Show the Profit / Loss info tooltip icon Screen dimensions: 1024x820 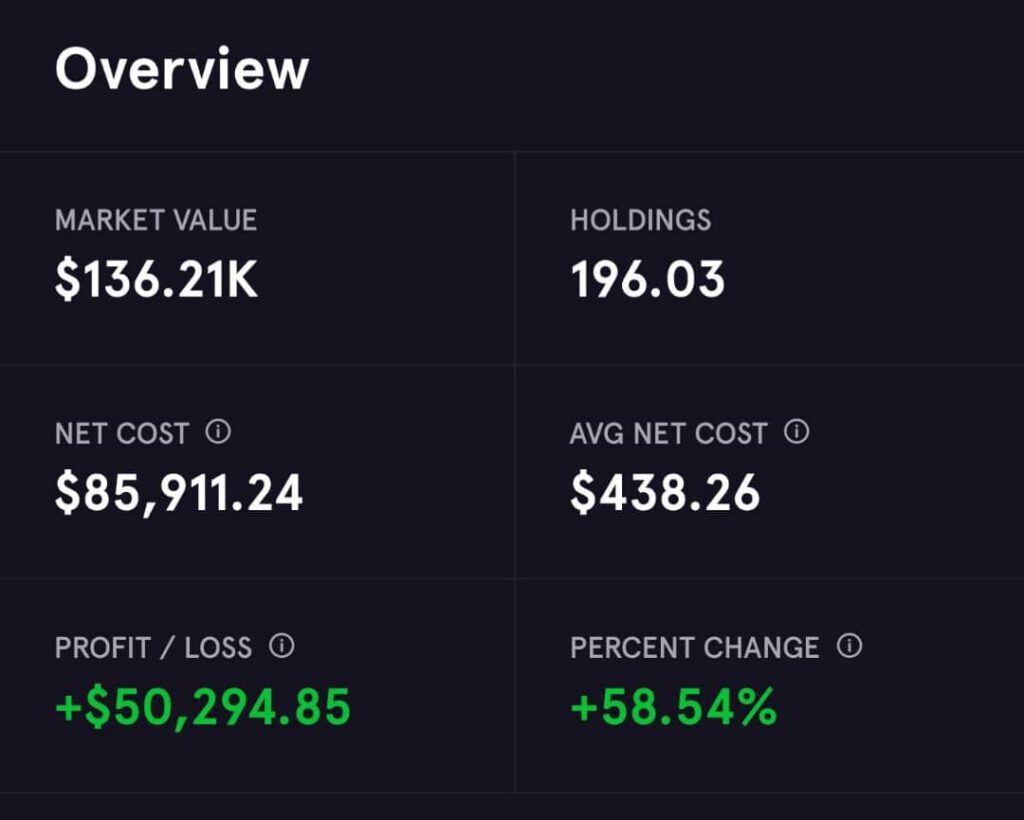click(282, 646)
